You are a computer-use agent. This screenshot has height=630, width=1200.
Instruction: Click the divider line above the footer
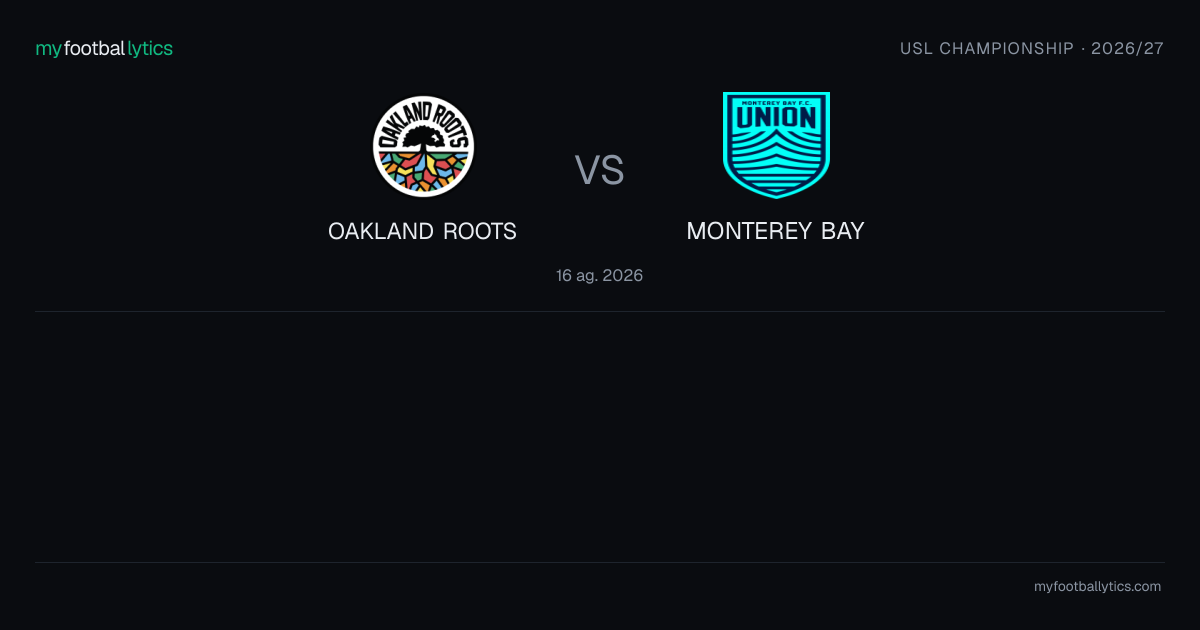(600, 562)
